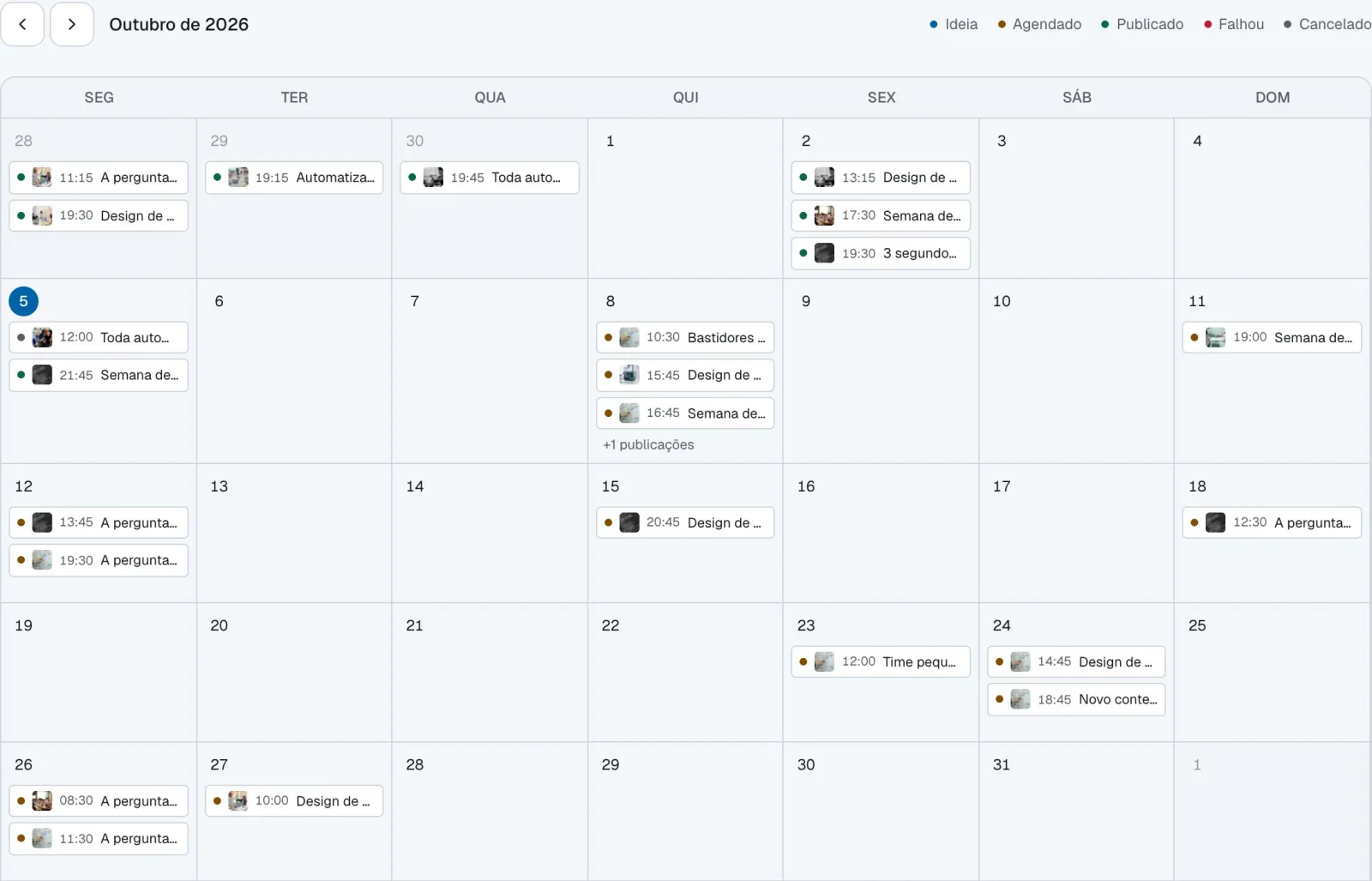Open the 21:45 Semana de post
Screen dimensions: 1372x881
pyautogui.click(x=99, y=375)
